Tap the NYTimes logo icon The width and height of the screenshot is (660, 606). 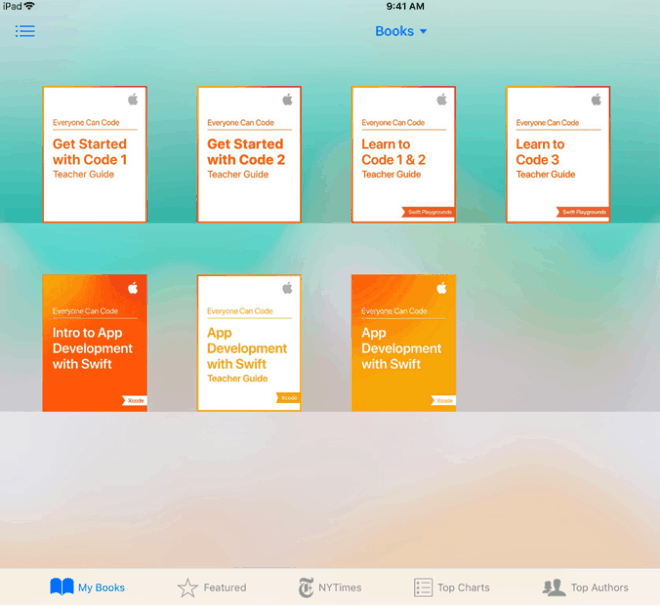[306, 588]
